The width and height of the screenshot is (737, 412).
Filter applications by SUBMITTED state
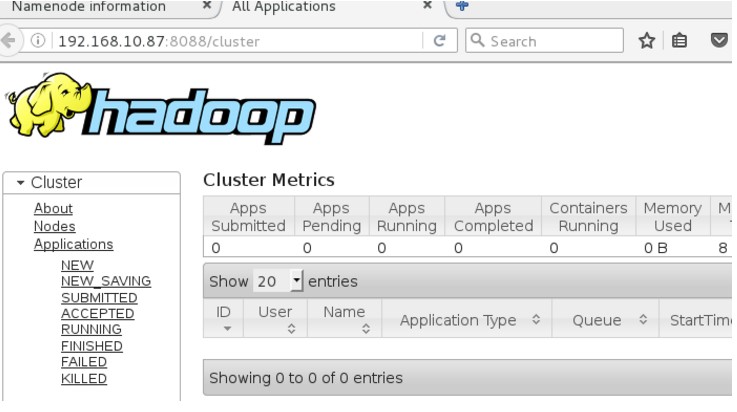[99, 297]
